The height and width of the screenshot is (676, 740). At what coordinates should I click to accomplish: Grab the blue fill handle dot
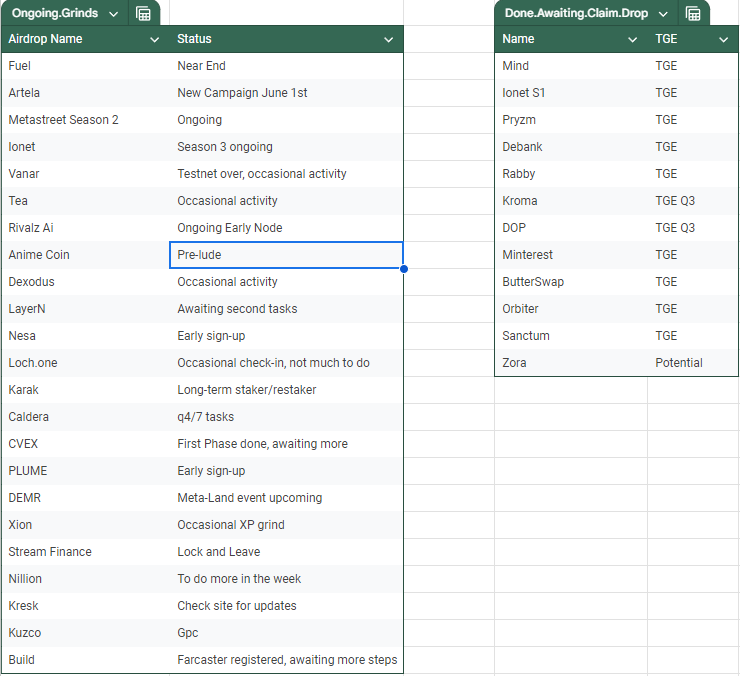click(404, 269)
